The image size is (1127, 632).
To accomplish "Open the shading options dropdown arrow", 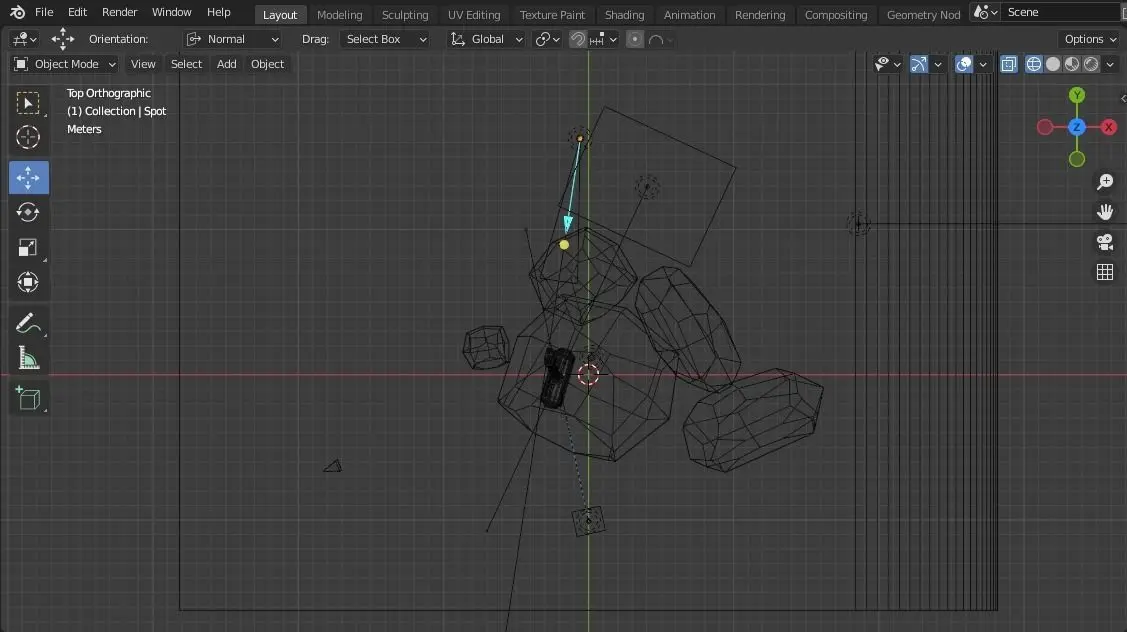I will coord(1110,64).
